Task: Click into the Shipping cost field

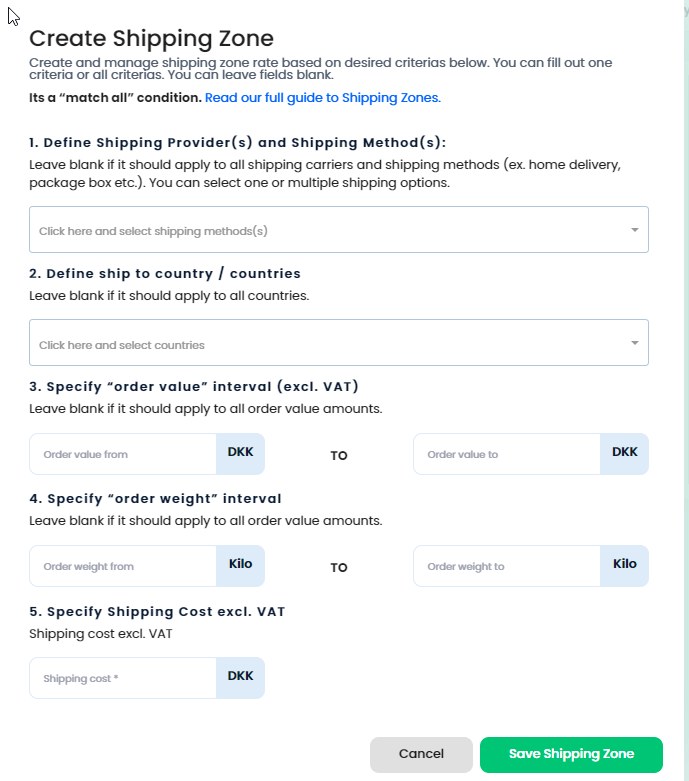Action: (x=123, y=678)
